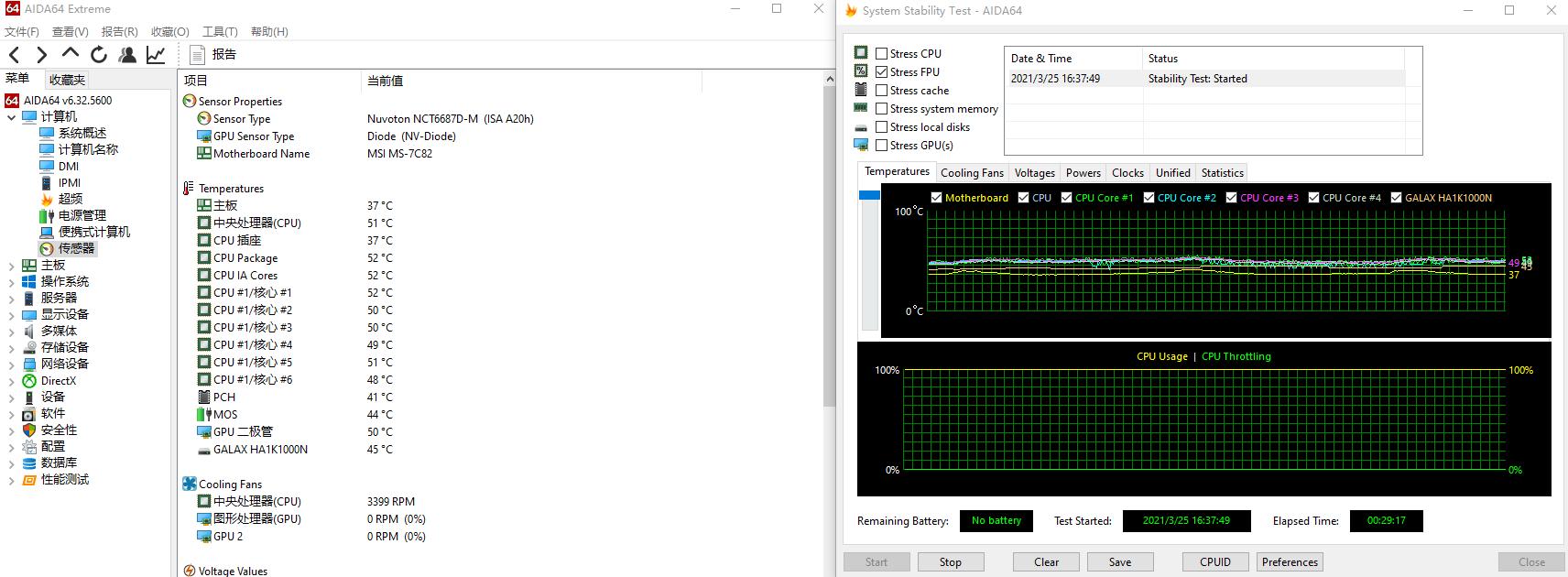Switch to the Cooling Fans tab
Image resolution: width=1568 pixels, height=577 pixels.
(971, 173)
